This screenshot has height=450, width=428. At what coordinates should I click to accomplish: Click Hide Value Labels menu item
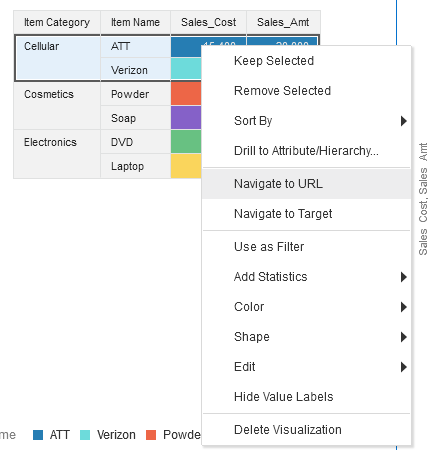point(306,397)
